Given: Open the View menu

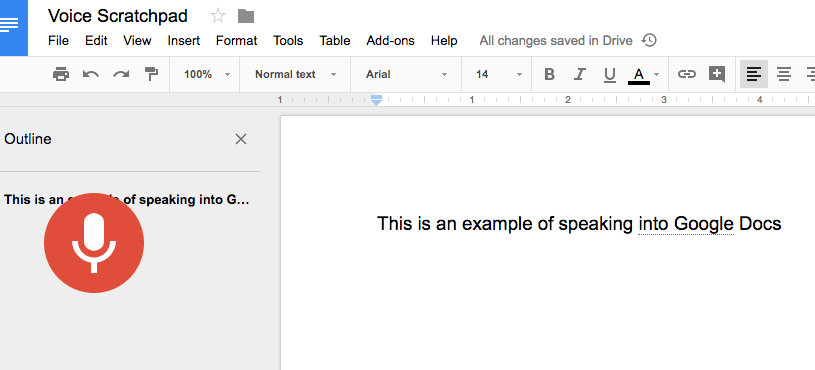Looking at the screenshot, I should pyautogui.click(x=137, y=41).
